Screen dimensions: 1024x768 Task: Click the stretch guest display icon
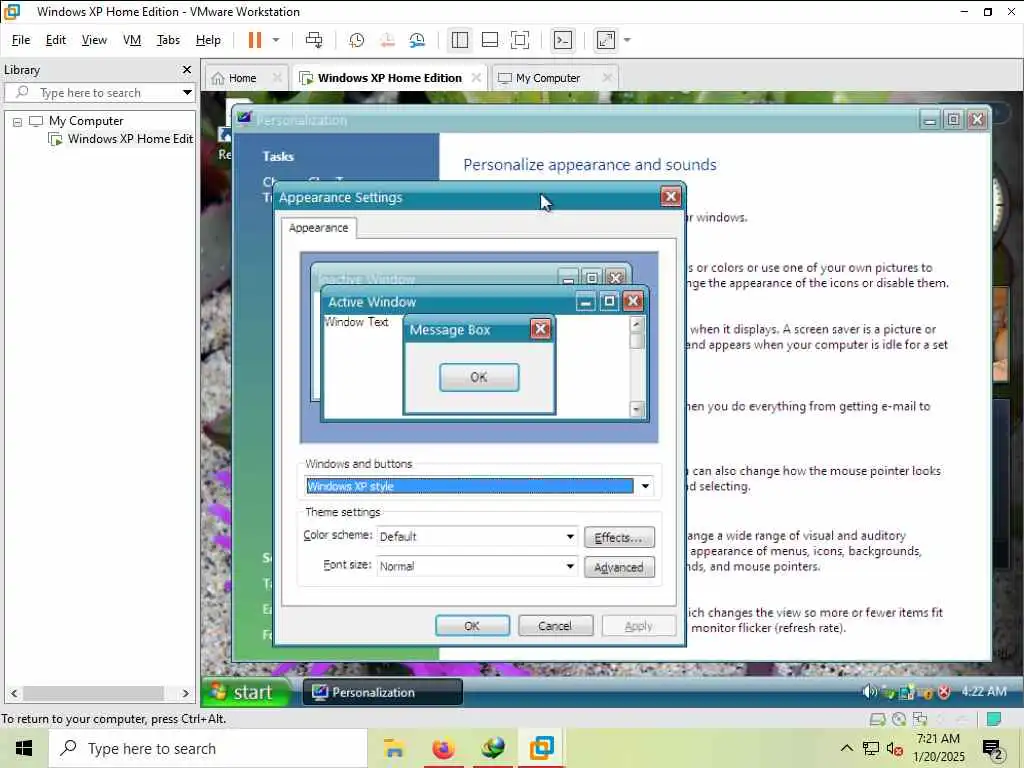(605, 40)
